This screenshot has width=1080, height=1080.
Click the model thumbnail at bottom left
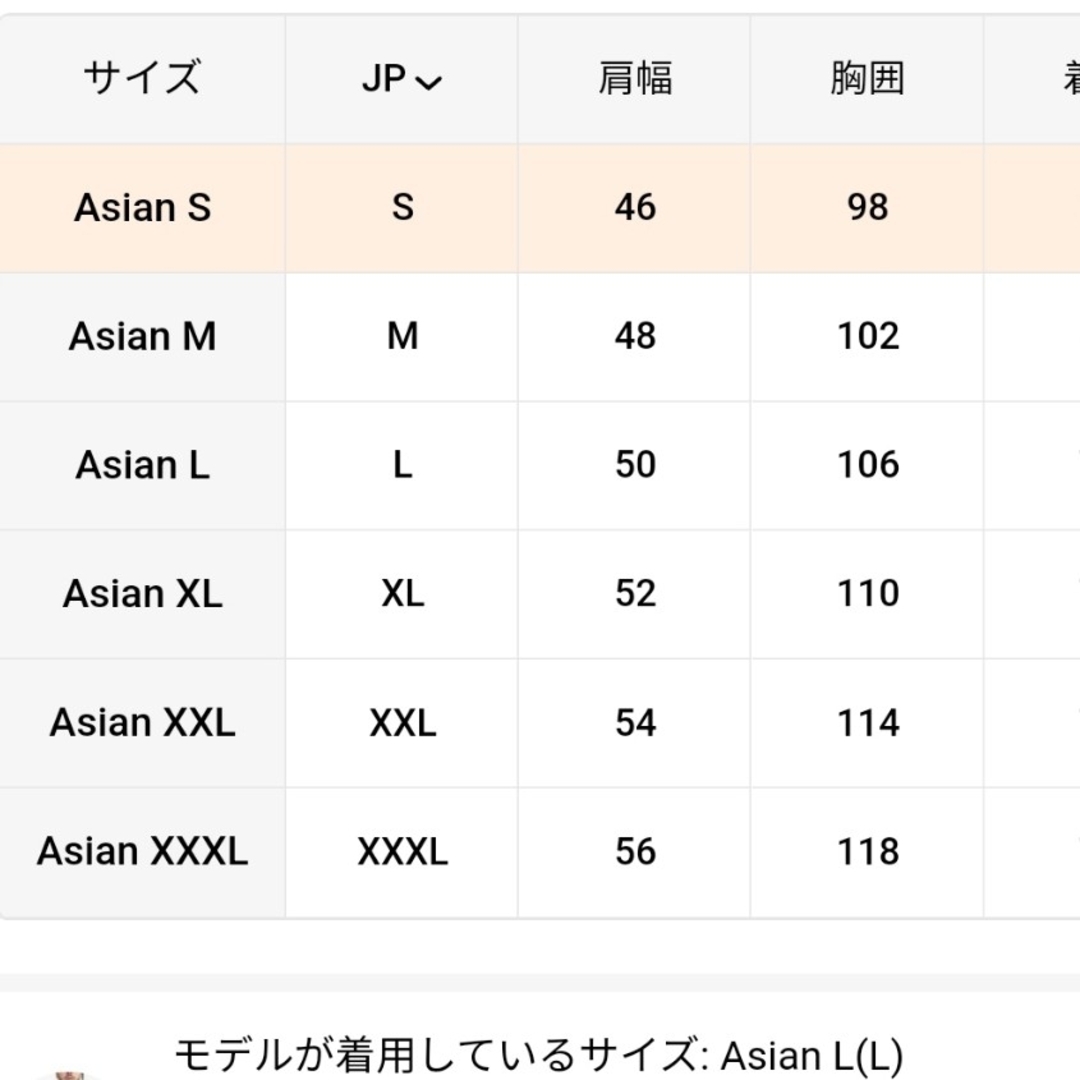coord(69,1075)
